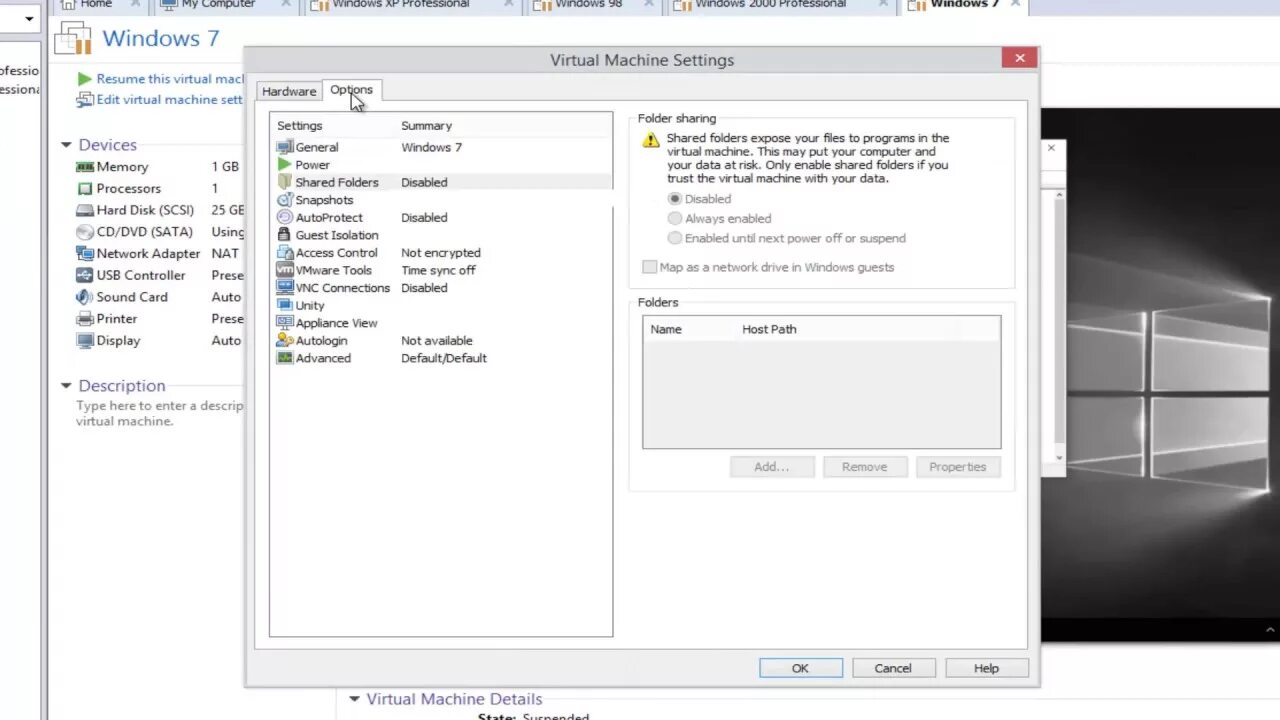This screenshot has height=720, width=1280.
Task: Collapse the Devices section
Action: pos(66,145)
